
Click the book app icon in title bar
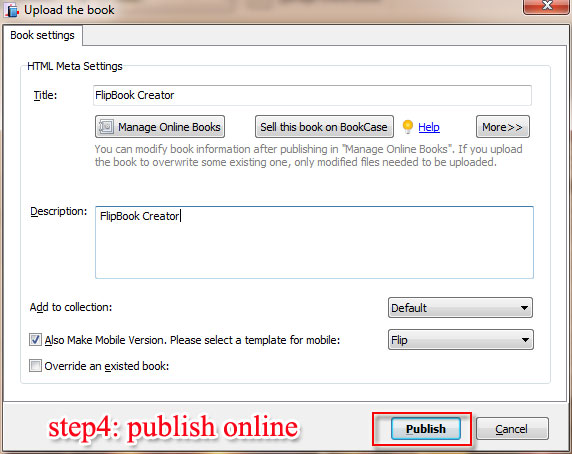(12, 10)
